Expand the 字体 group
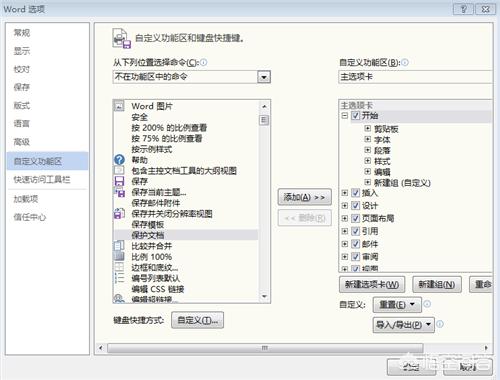 click(x=367, y=139)
